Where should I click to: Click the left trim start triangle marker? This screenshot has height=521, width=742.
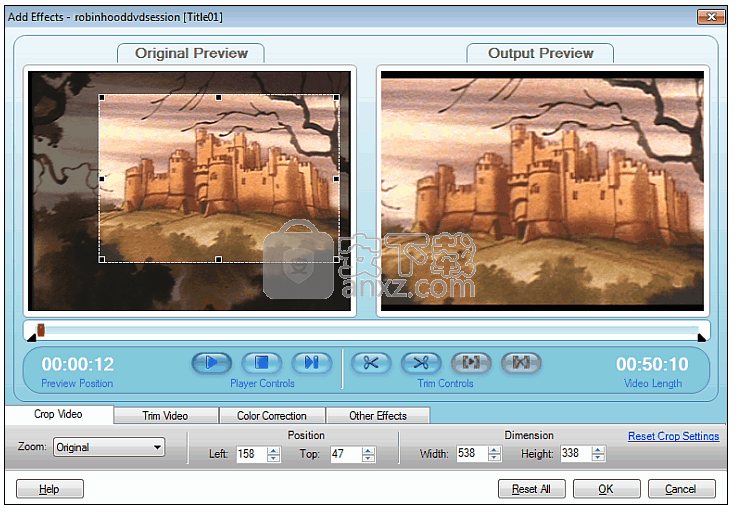click(32, 337)
